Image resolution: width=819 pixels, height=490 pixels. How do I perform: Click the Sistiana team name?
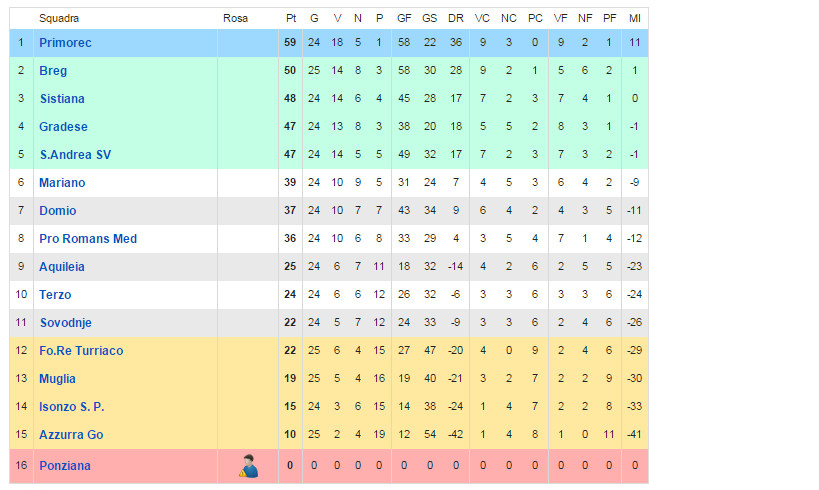[62, 99]
